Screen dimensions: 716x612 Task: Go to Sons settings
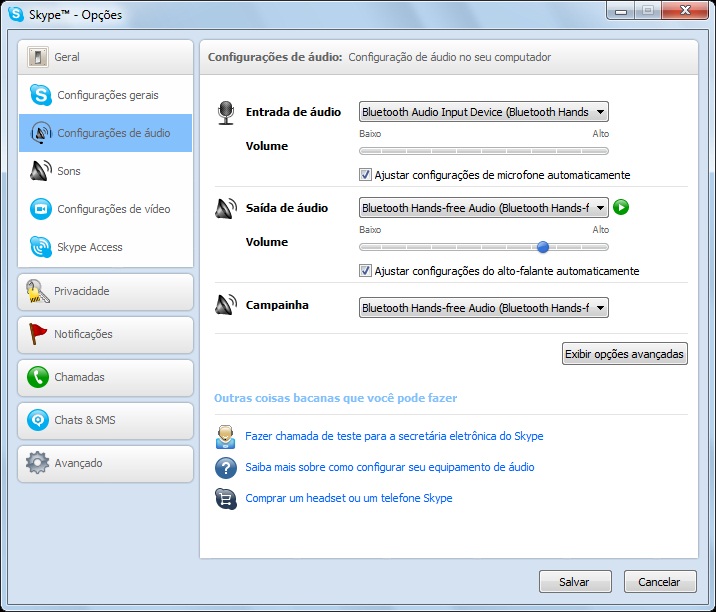pyautogui.click(x=105, y=171)
